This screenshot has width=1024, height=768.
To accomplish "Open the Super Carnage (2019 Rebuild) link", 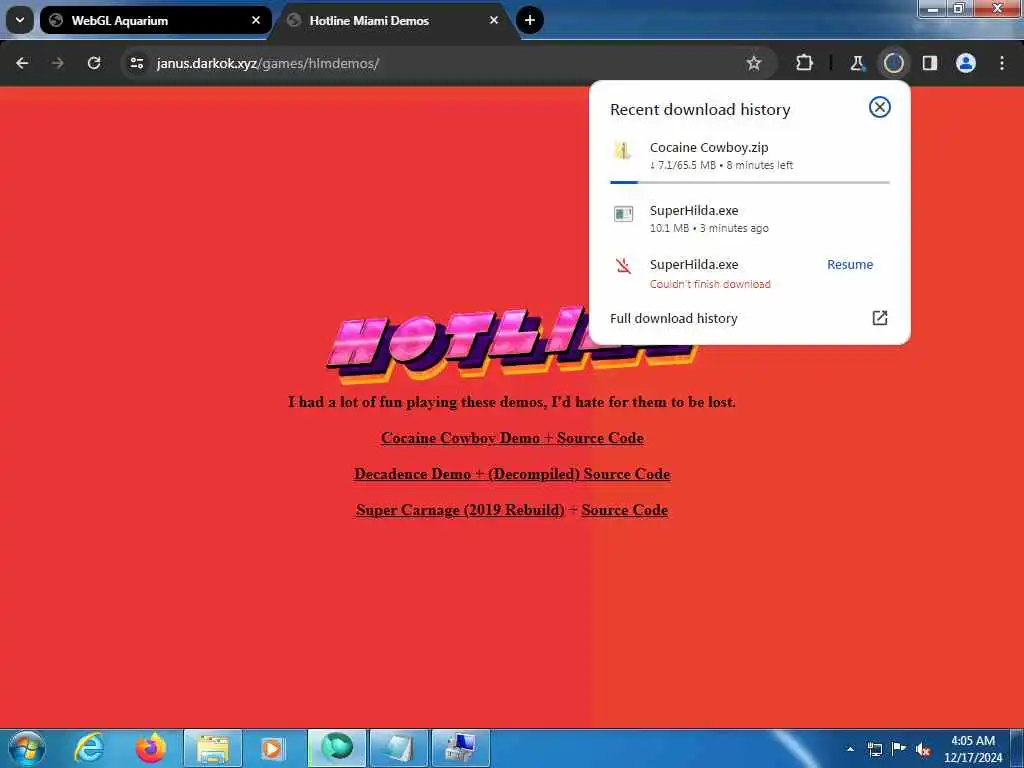I will [x=460, y=510].
